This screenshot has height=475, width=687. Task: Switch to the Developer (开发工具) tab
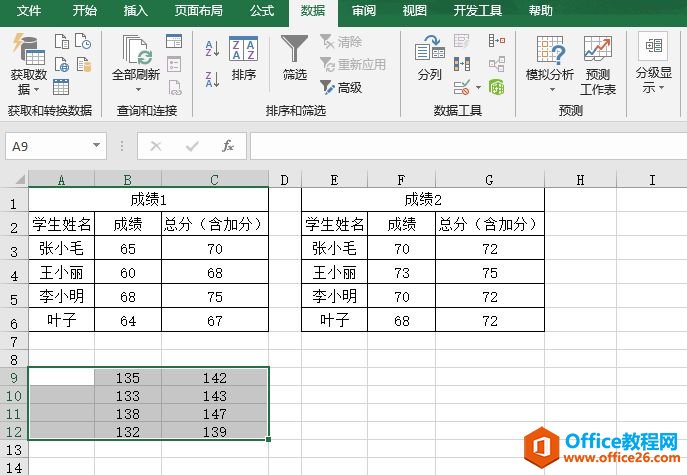coord(478,11)
